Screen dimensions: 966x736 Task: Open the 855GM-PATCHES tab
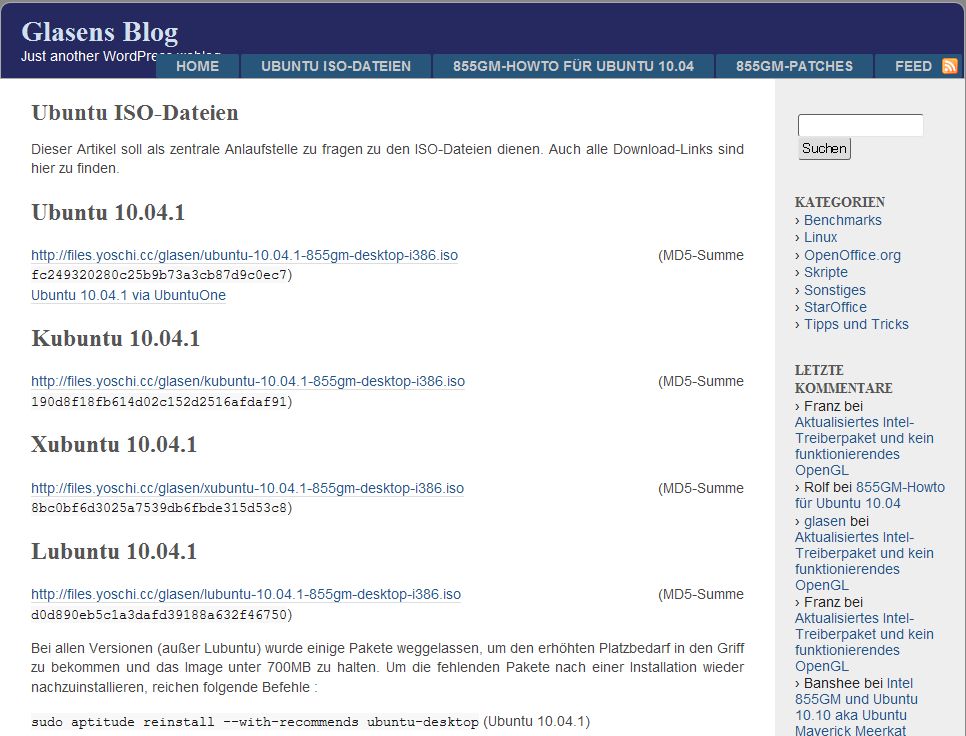click(794, 66)
